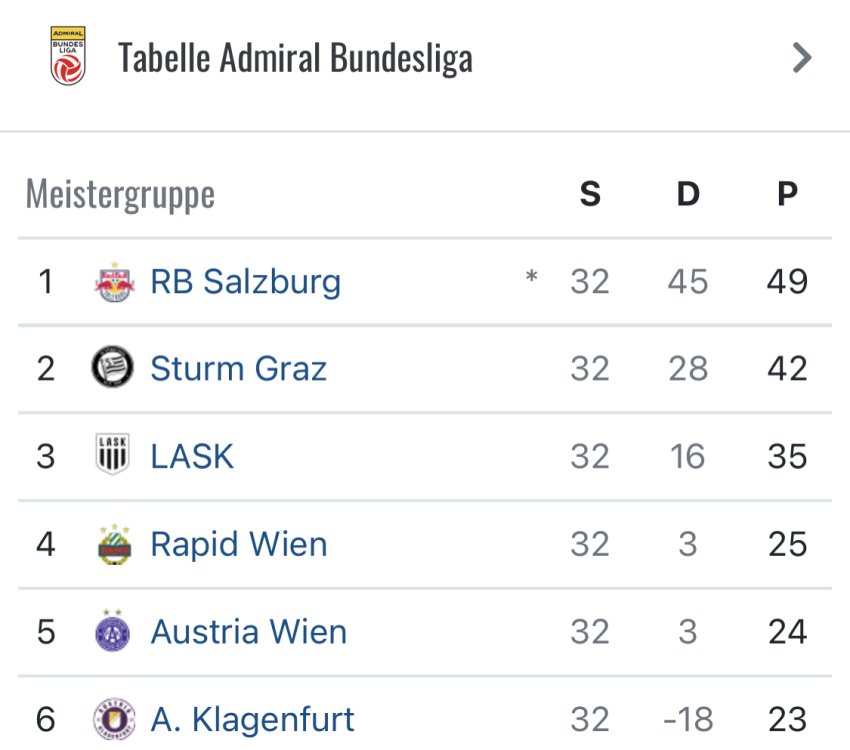Click the S column header
Screen dimensions: 850x750
coord(590,194)
